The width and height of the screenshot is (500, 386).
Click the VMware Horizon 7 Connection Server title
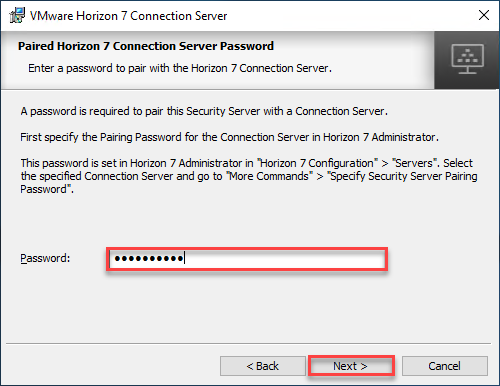tap(129, 16)
